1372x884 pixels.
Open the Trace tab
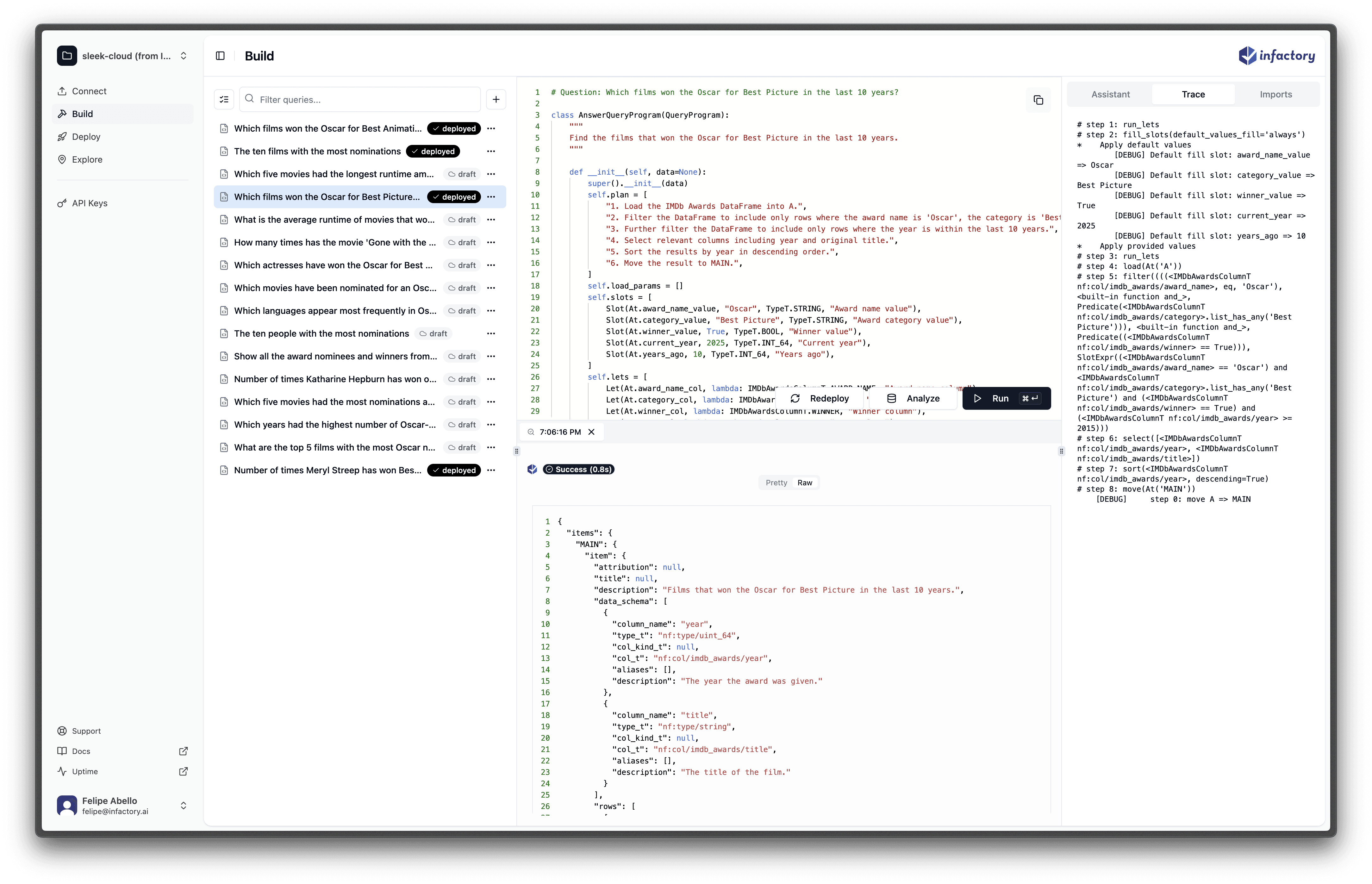click(1193, 94)
